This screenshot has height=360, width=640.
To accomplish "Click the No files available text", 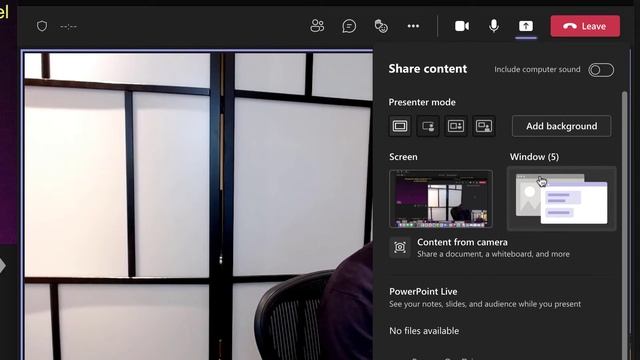I will tap(424, 331).
